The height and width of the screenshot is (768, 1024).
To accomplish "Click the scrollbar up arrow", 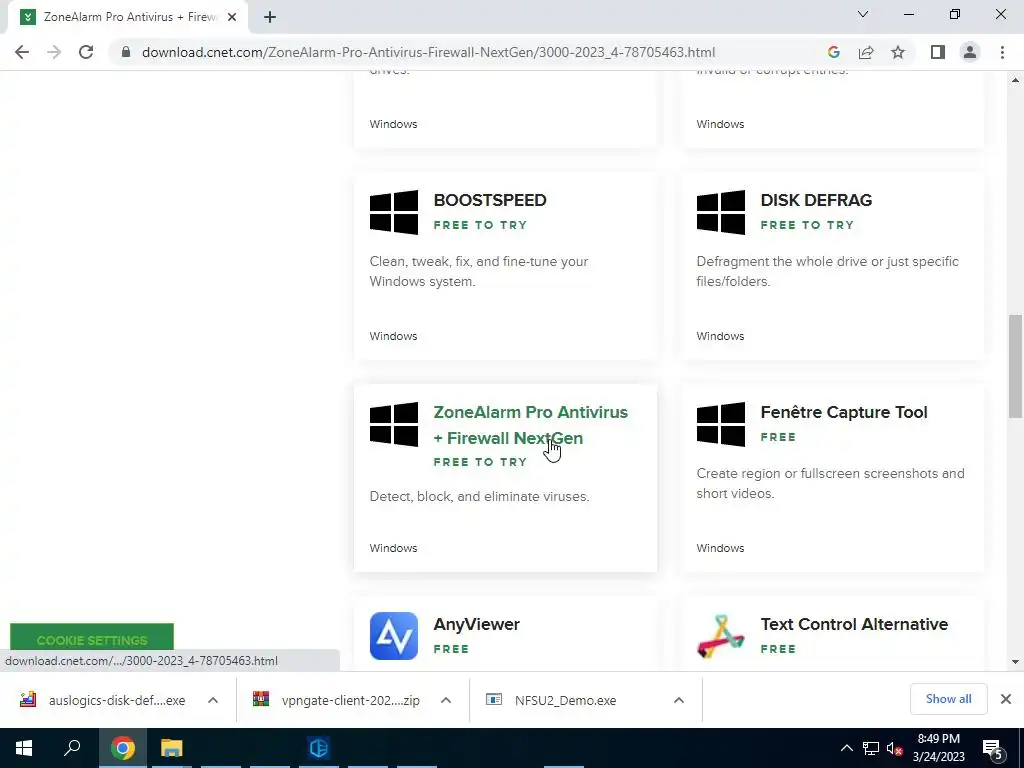I will tap(1015, 80).
